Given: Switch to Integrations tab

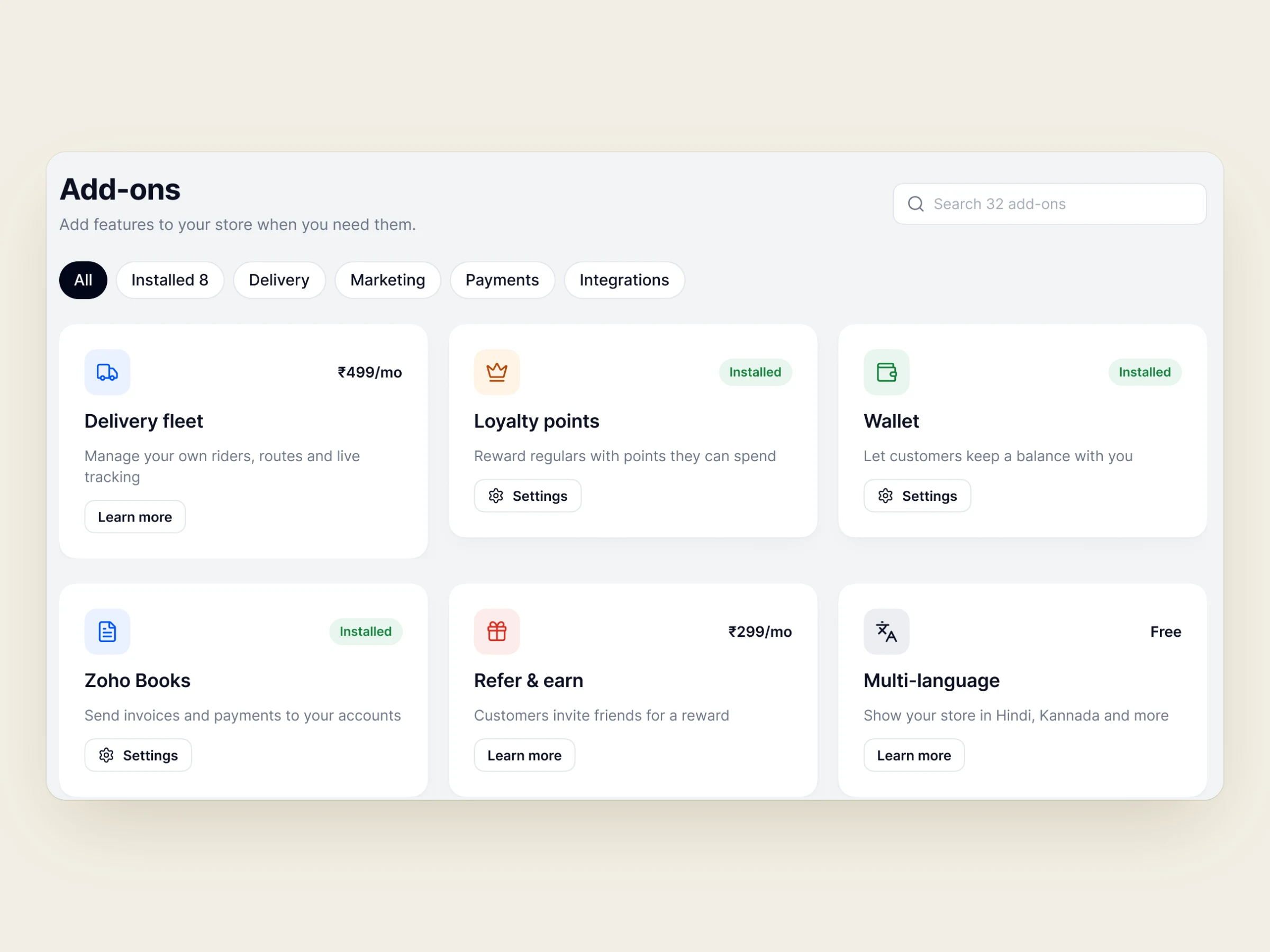Looking at the screenshot, I should (x=624, y=280).
